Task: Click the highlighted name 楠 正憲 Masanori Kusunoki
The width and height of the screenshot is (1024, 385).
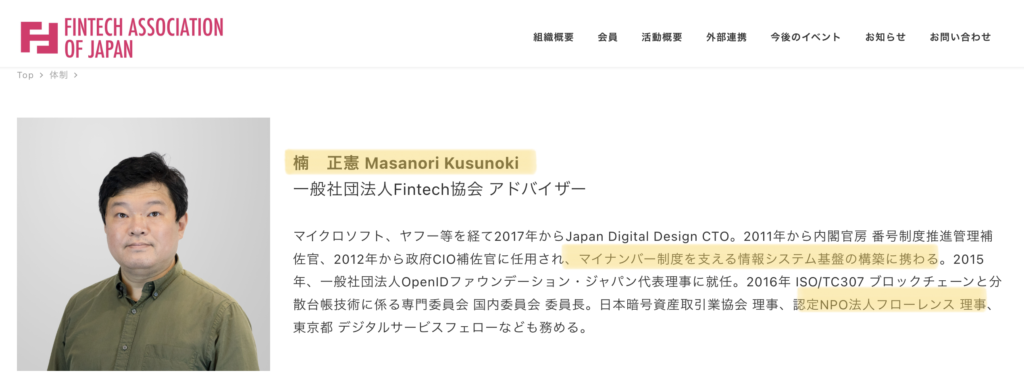Action: pos(410,162)
